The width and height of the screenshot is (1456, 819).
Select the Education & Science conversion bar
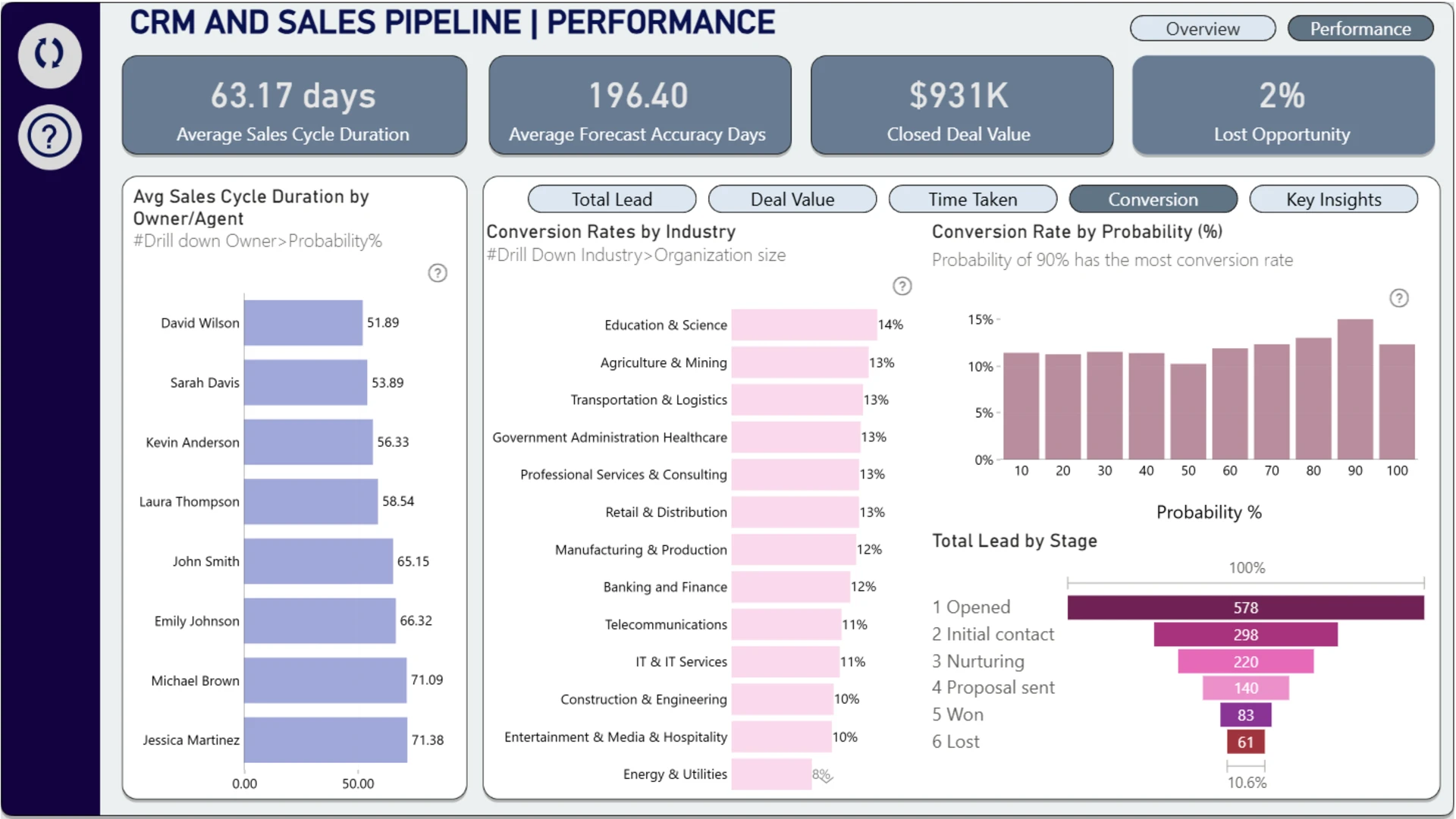(804, 325)
